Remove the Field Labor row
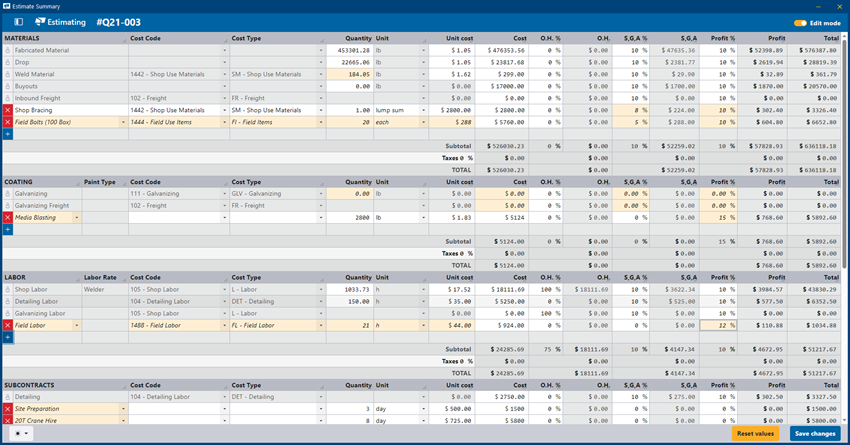This screenshot has height=445, width=850. [x=7, y=325]
